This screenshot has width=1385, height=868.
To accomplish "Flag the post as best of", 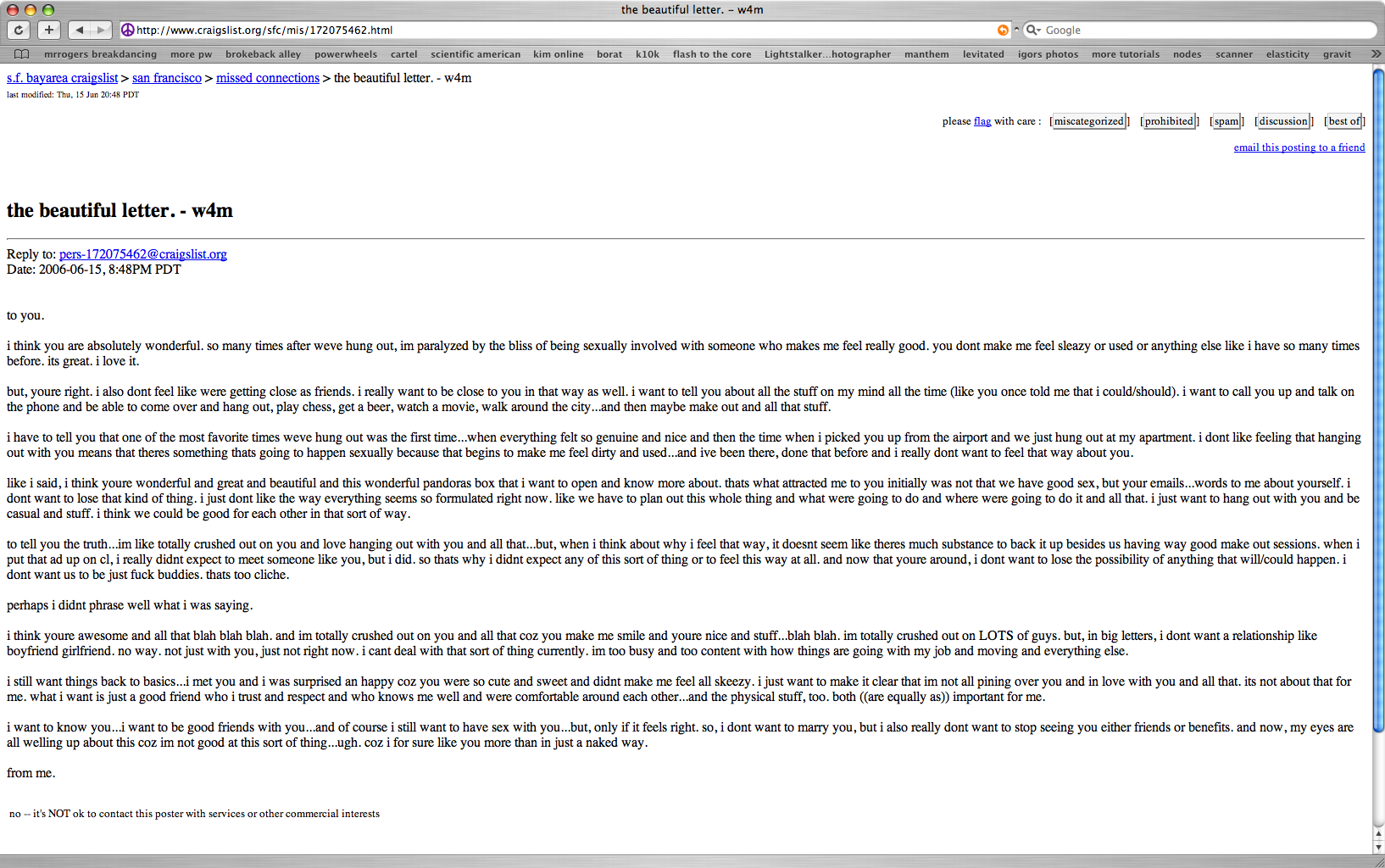I will coord(1344,121).
